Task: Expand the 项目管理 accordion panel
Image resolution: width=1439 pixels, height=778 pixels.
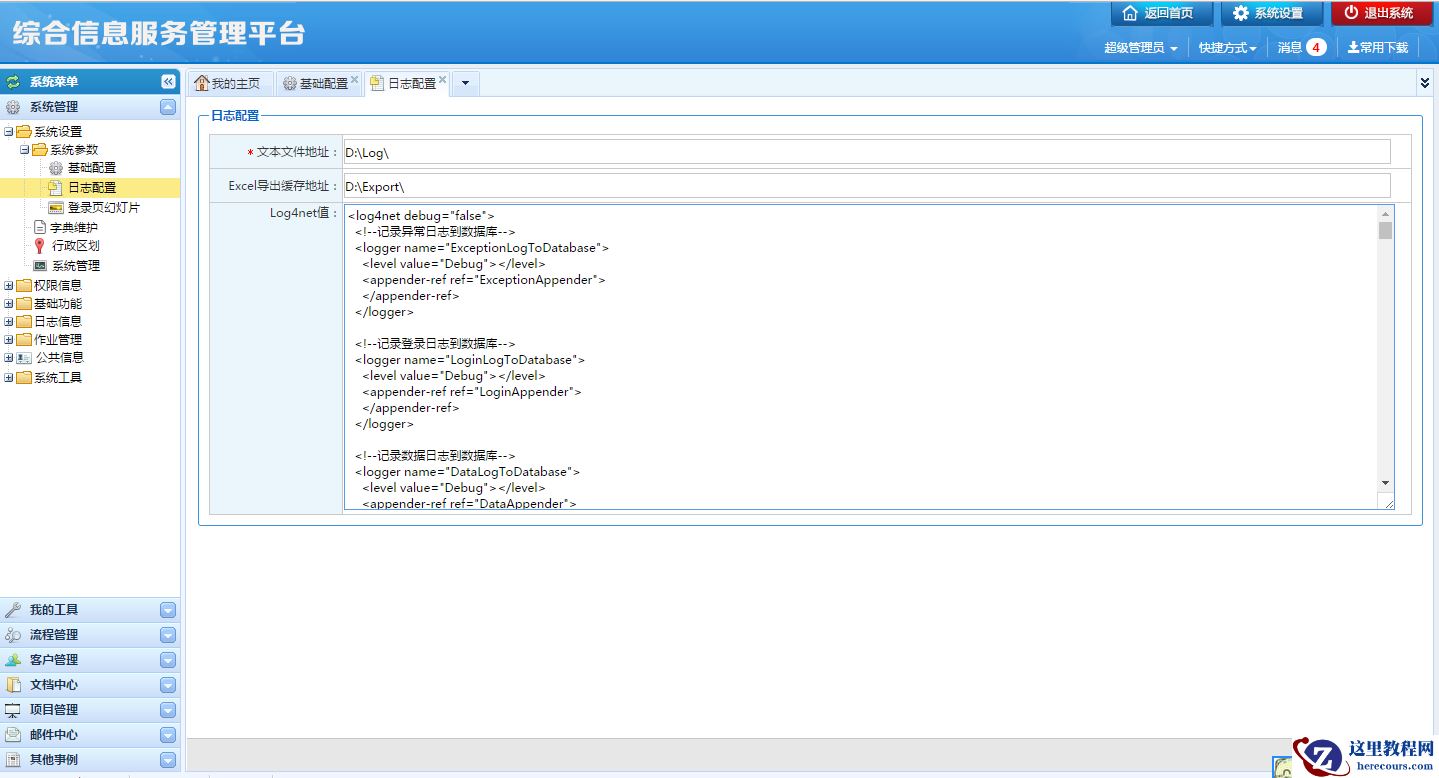Action: [x=168, y=710]
